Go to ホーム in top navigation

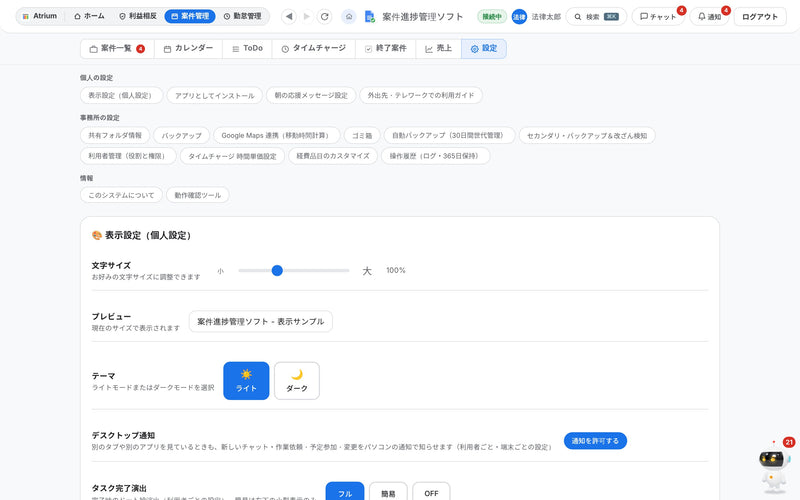pos(89,16)
